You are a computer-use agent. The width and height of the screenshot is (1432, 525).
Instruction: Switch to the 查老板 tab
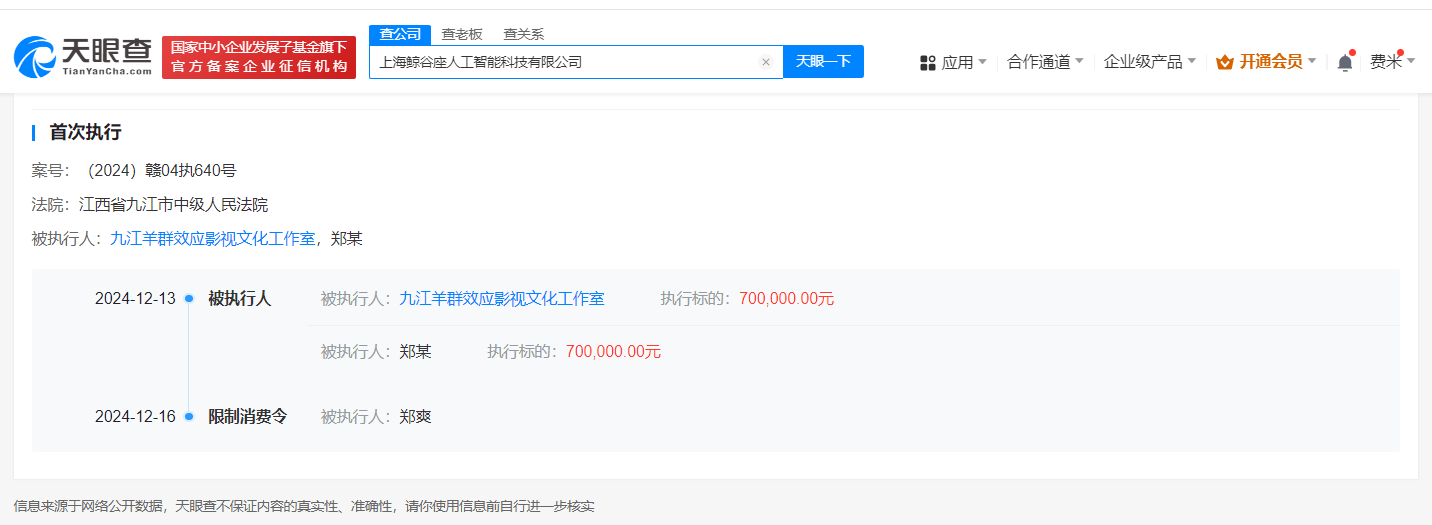(x=462, y=34)
